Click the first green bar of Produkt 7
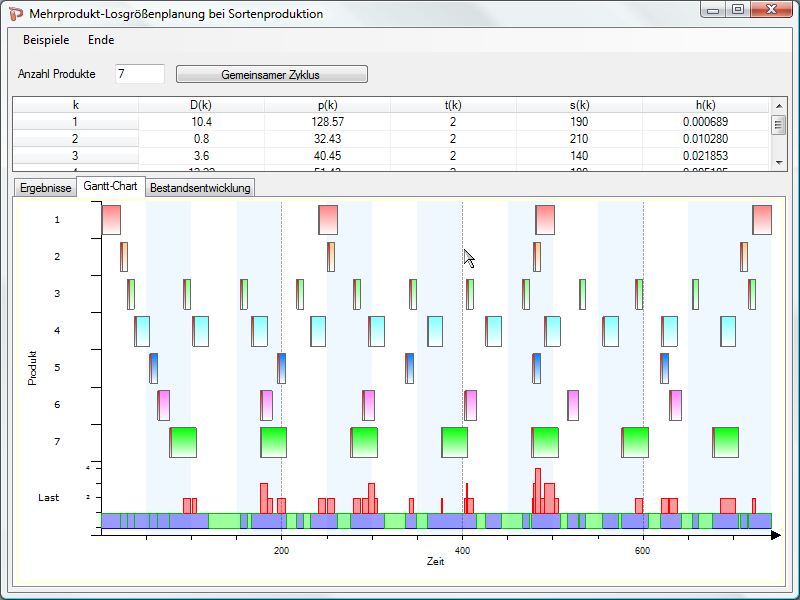 click(183, 442)
